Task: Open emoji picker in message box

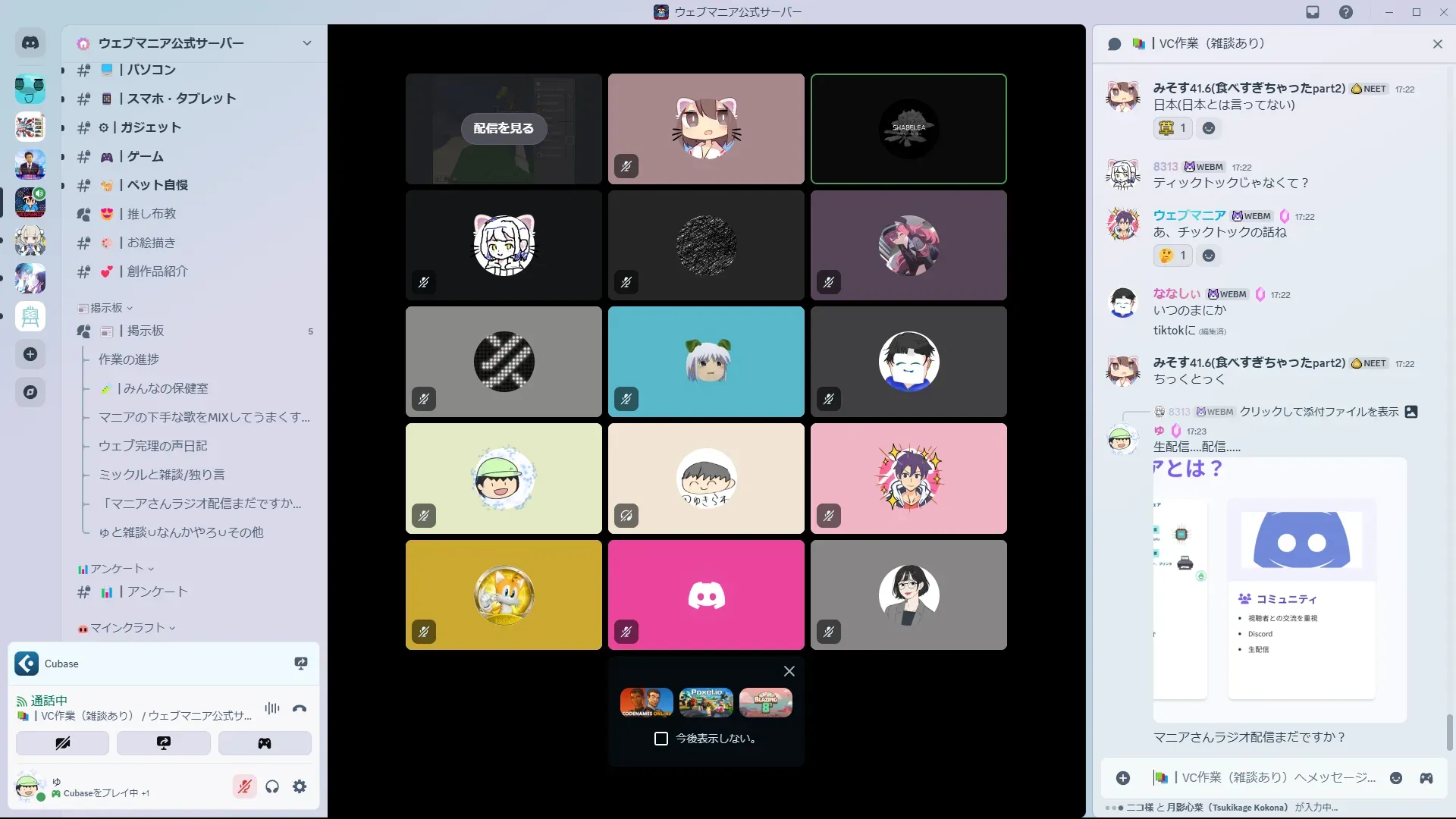Action: click(1396, 778)
